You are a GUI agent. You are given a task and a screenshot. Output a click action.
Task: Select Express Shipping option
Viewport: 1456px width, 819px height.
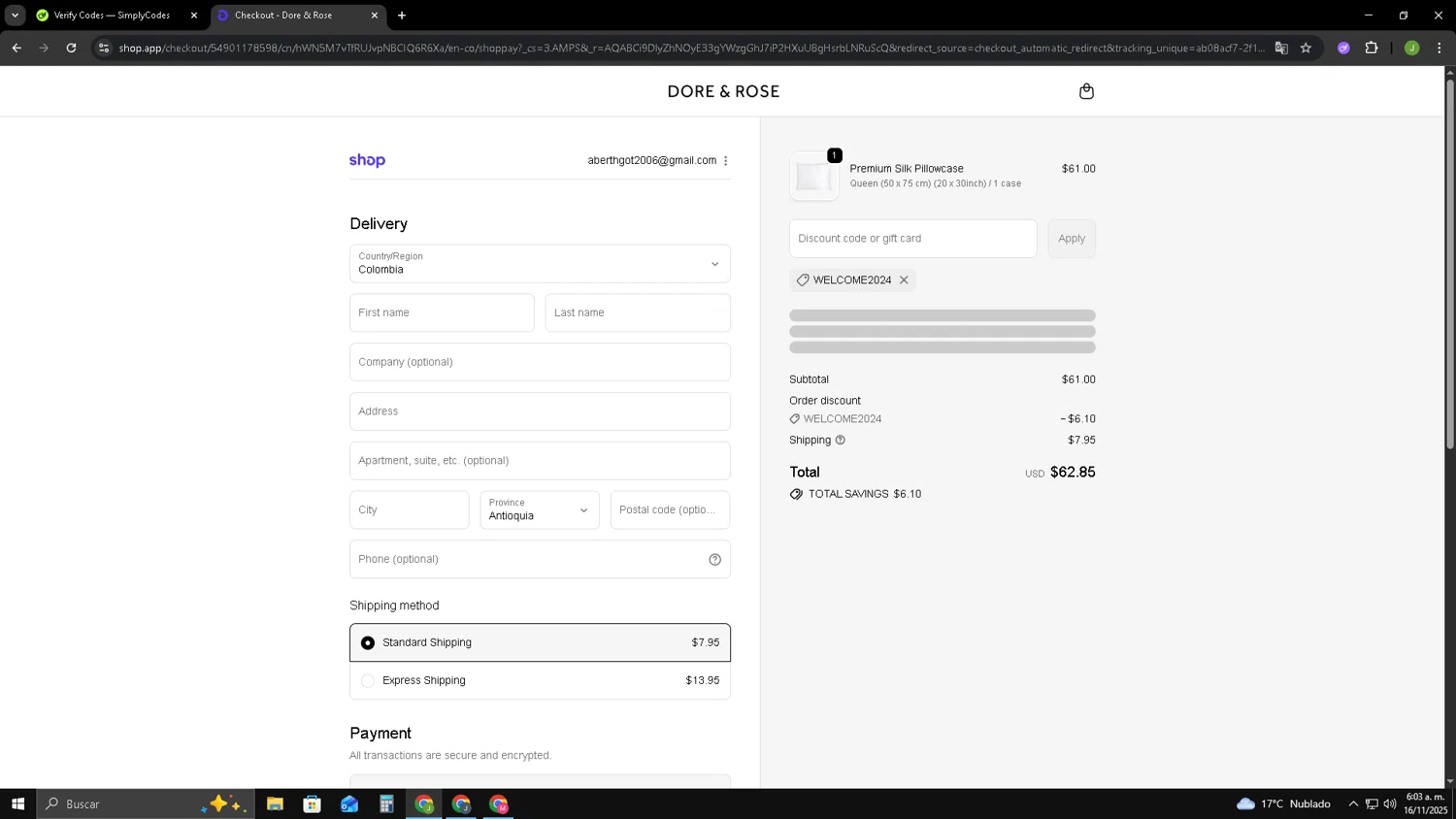pos(540,680)
